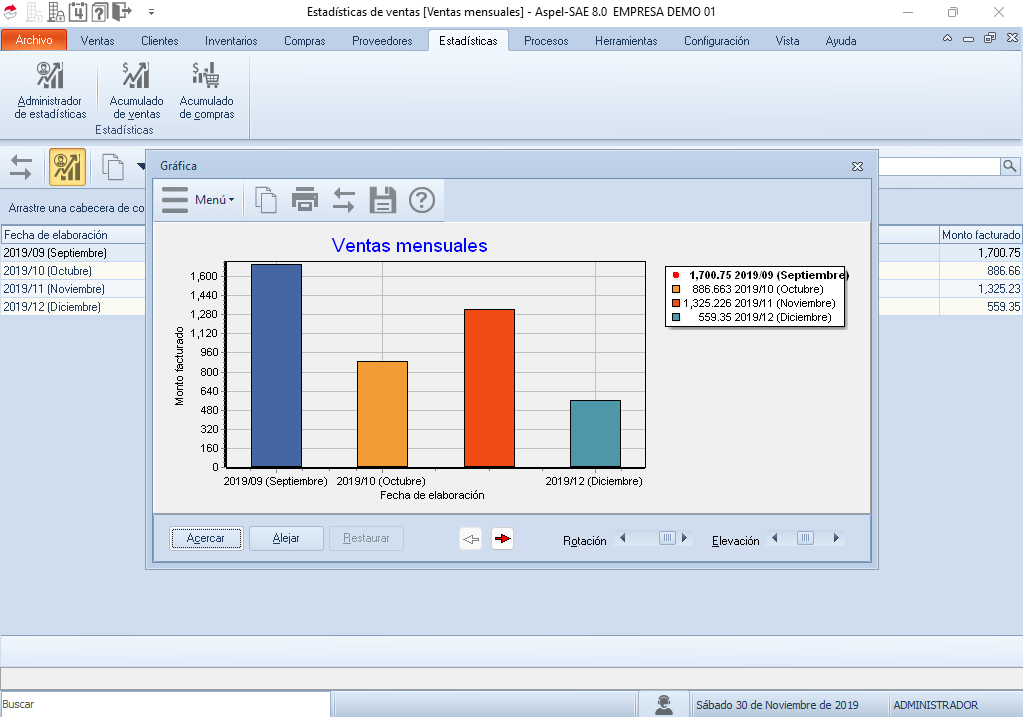This screenshot has height=717, width=1023.
Task: Click the Alejar button
Action: (x=286, y=538)
